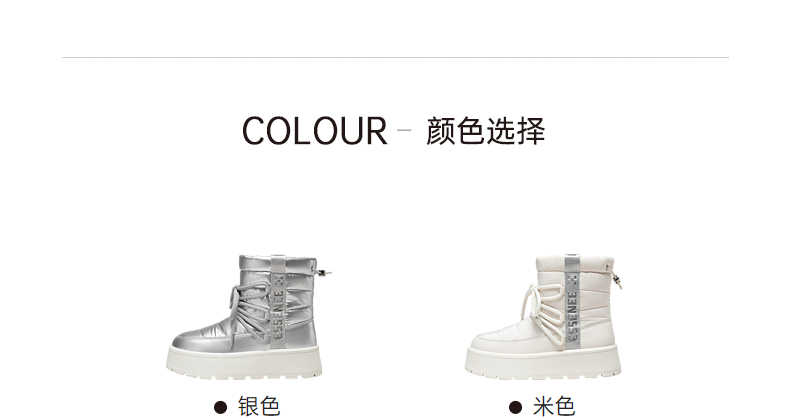Click the quilted toe of the beige boot

pyautogui.click(x=496, y=338)
